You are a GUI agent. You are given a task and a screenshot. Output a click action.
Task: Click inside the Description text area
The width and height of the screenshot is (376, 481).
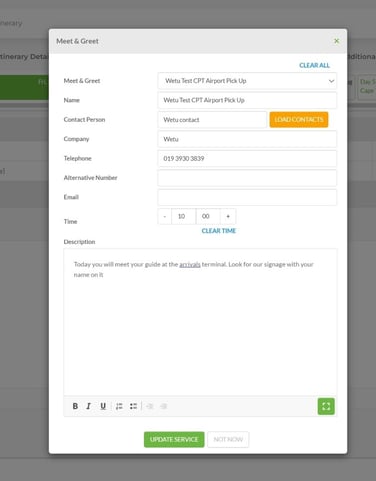pos(200,322)
